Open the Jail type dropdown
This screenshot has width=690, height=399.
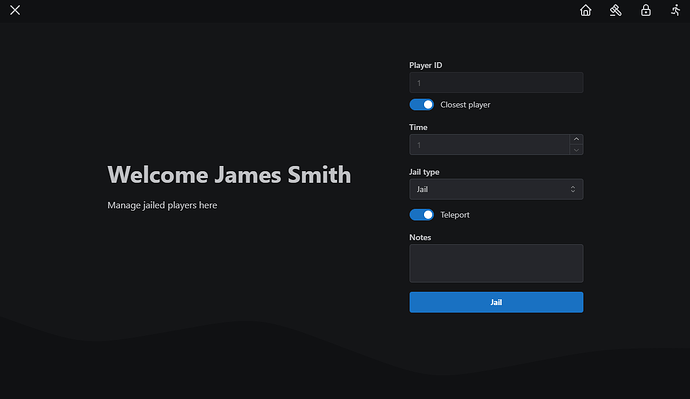point(496,189)
